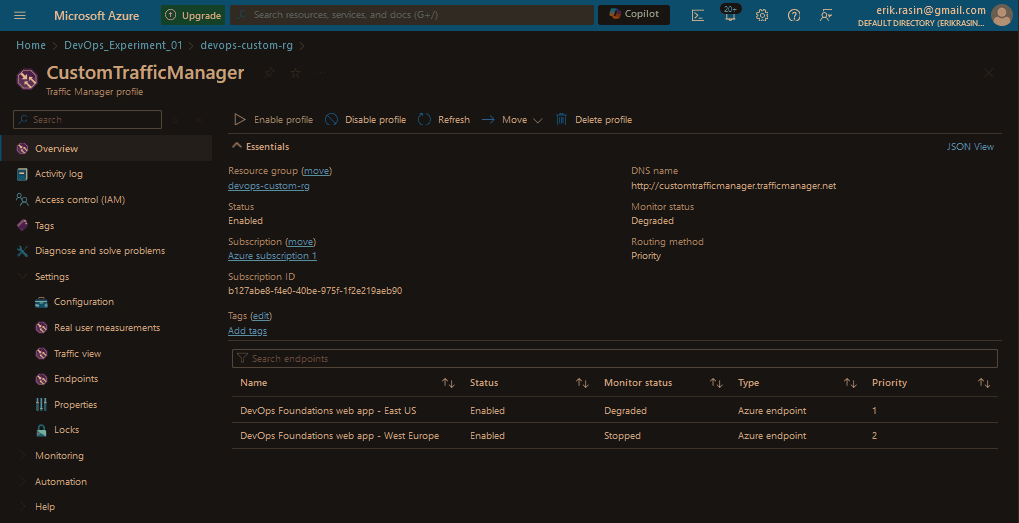Select Overview in the left menu
This screenshot has height=523, width=1019.
point(106,148)
